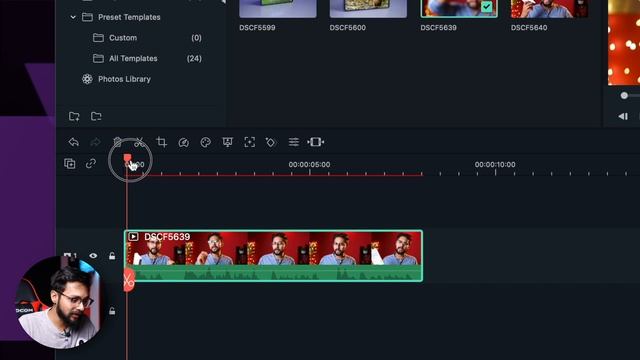Click the Add track manager icon
640x360 pixels.
click(70, 164)
